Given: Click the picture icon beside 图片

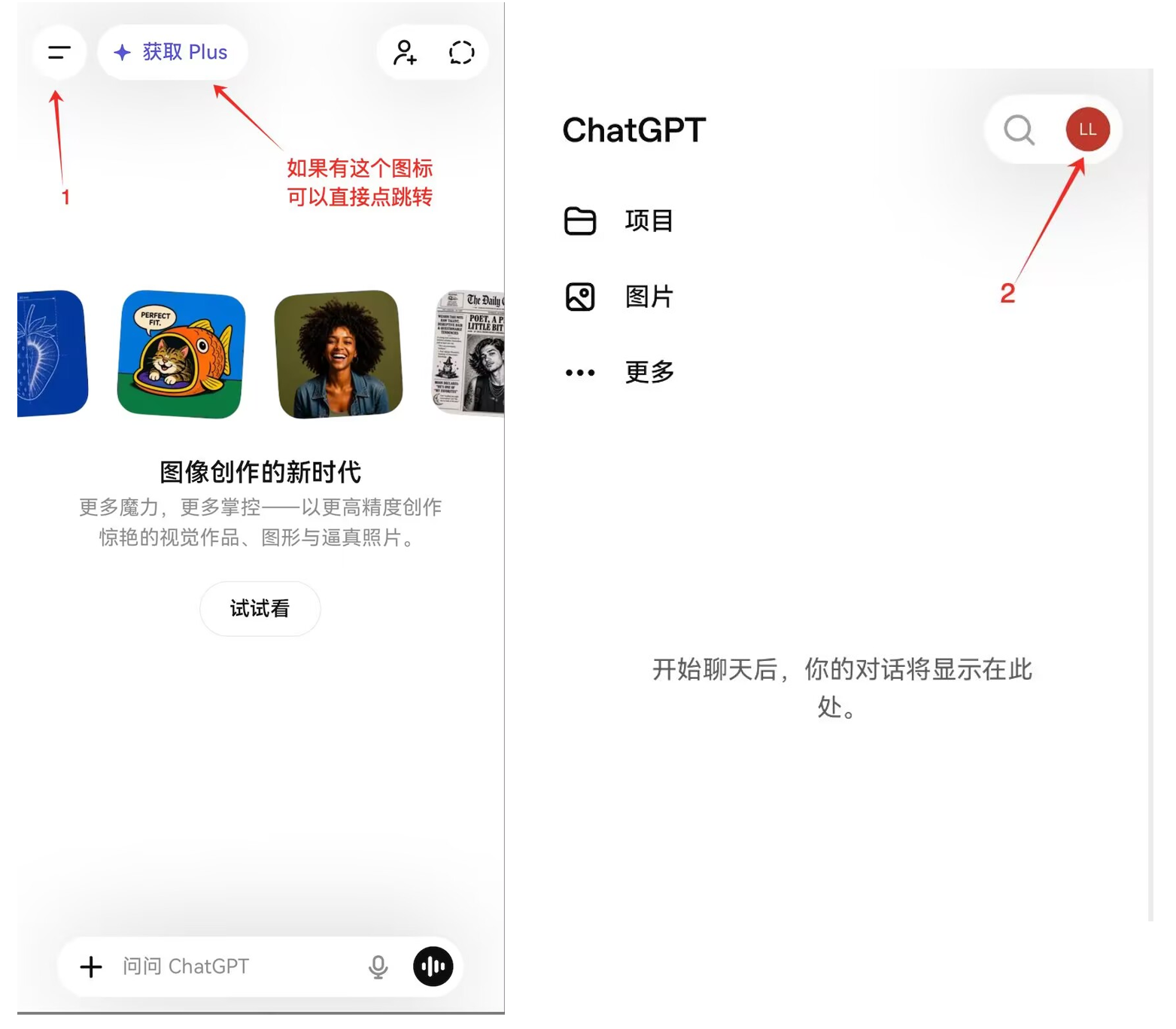Looking at the screenshot, I should pos(580,297).
